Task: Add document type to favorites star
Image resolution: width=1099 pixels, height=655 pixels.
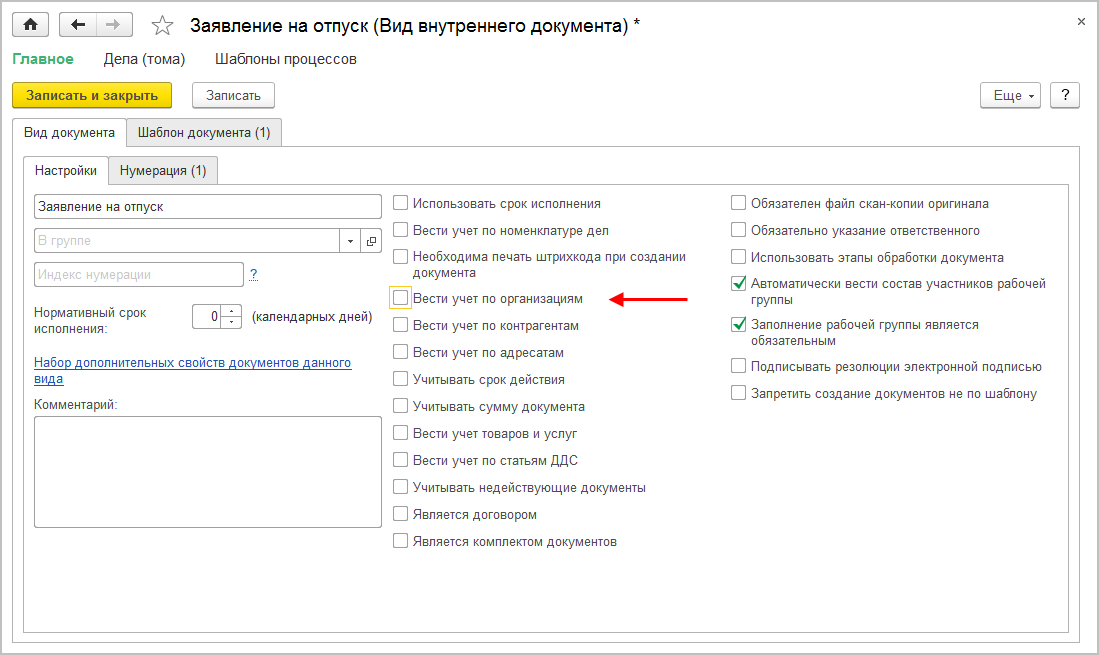Action: point(162,25)
